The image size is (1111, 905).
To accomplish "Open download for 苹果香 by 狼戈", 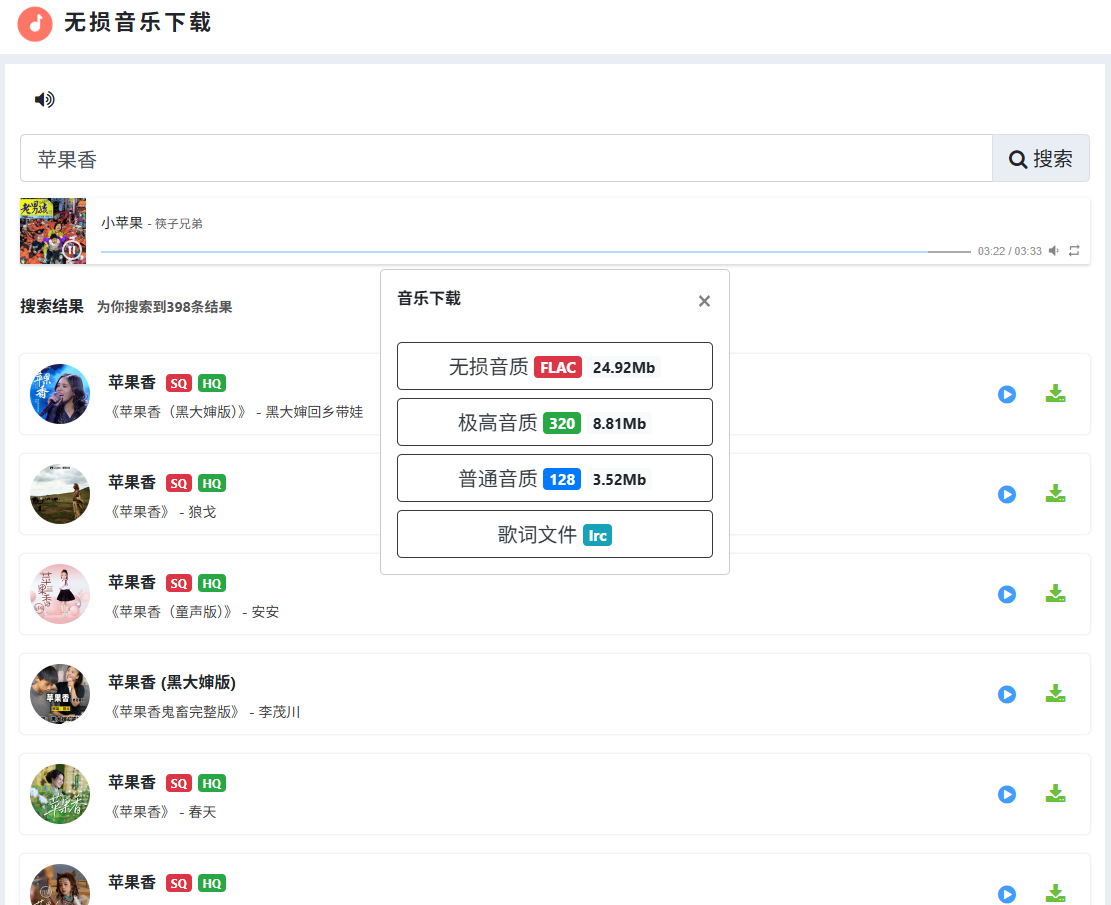I will 1055,494.
